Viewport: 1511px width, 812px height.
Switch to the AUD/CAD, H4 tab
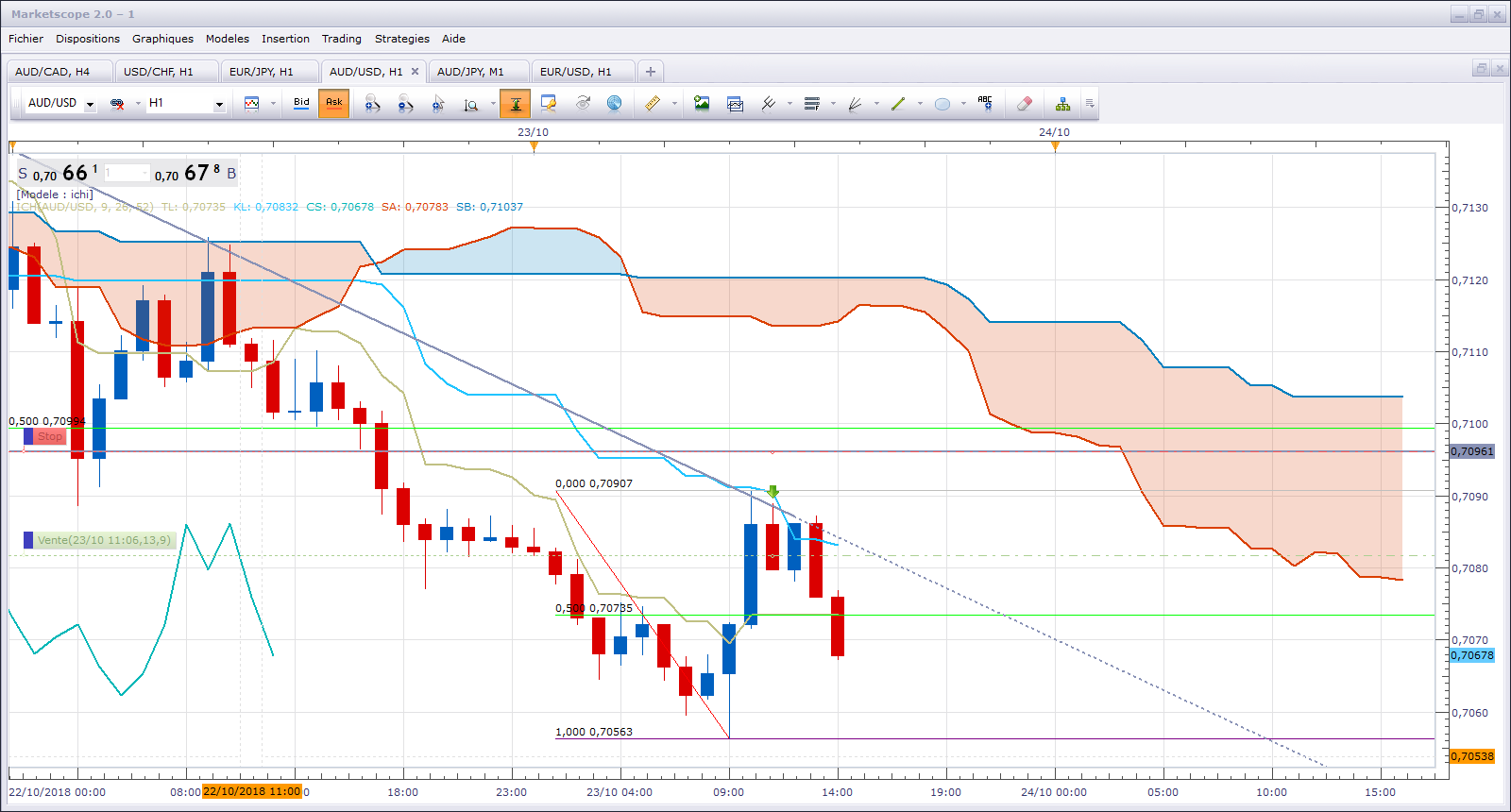[59, 72]
